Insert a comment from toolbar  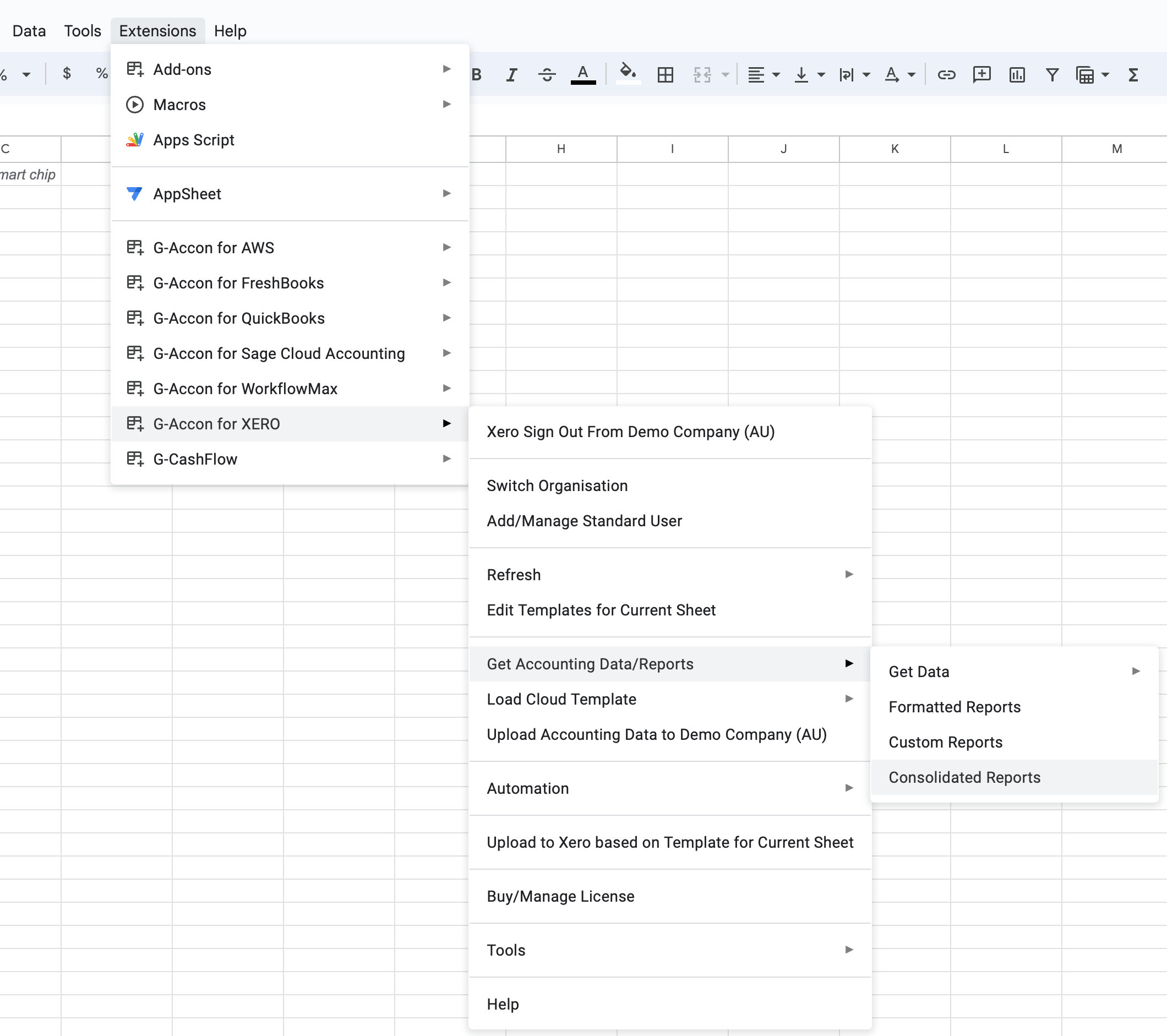pyautogui.click(x=981, y=75)
